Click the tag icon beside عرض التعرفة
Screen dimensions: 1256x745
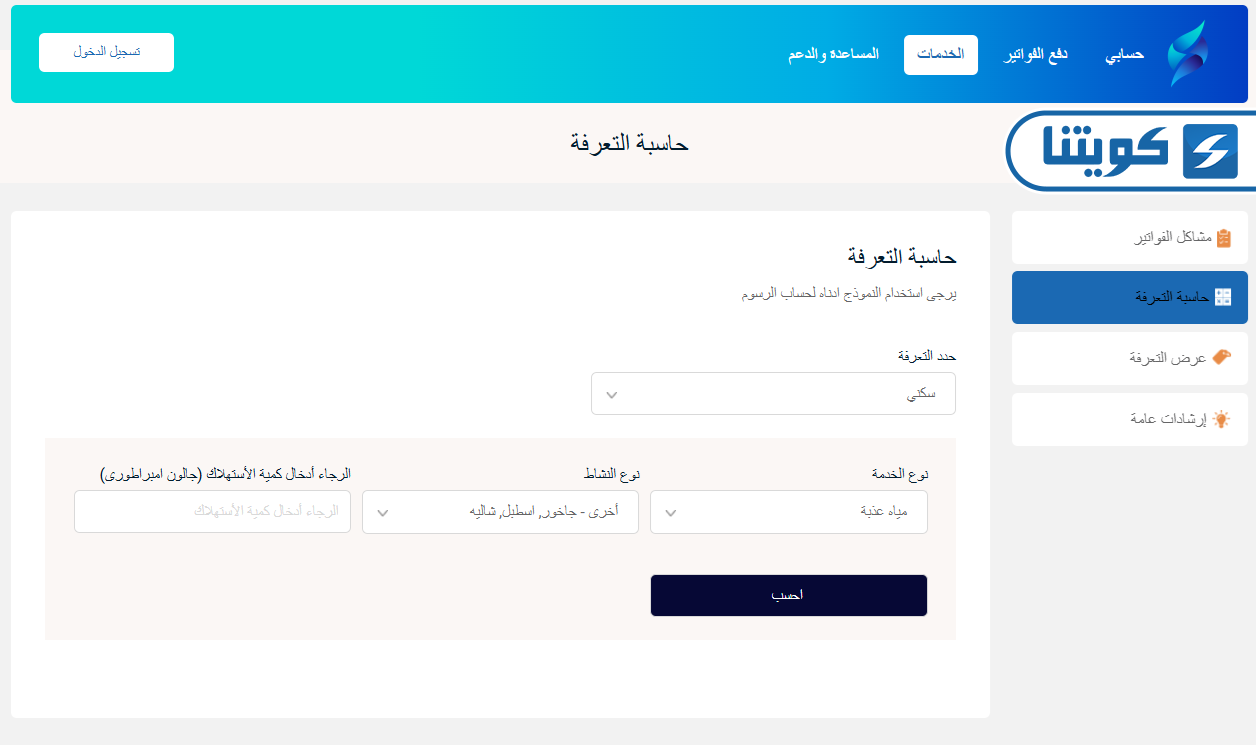click(x=1221, y=357)
